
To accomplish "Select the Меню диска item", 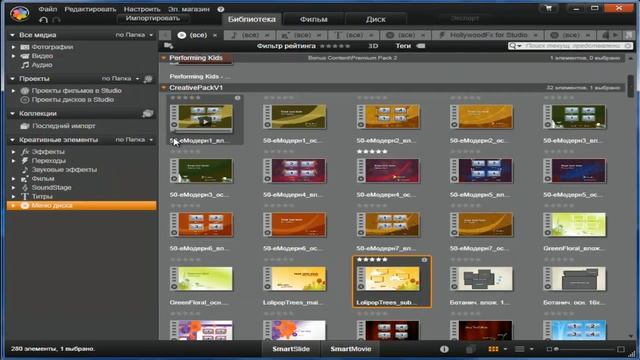I will 82,205.
